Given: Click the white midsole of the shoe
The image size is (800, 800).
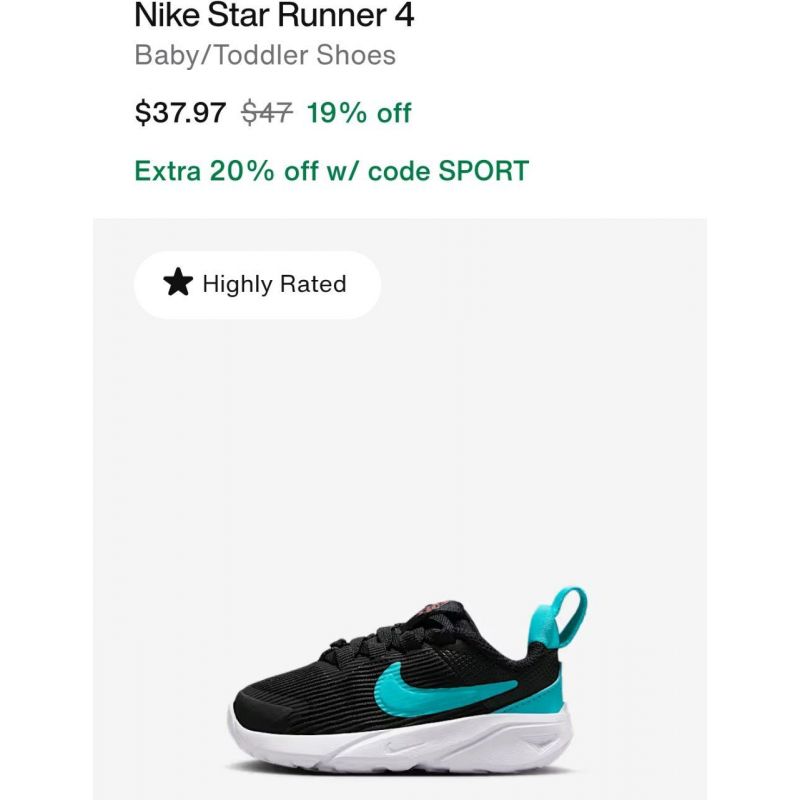Looking at the screenshot, I should pyautogui.click(x=403, y=740).
